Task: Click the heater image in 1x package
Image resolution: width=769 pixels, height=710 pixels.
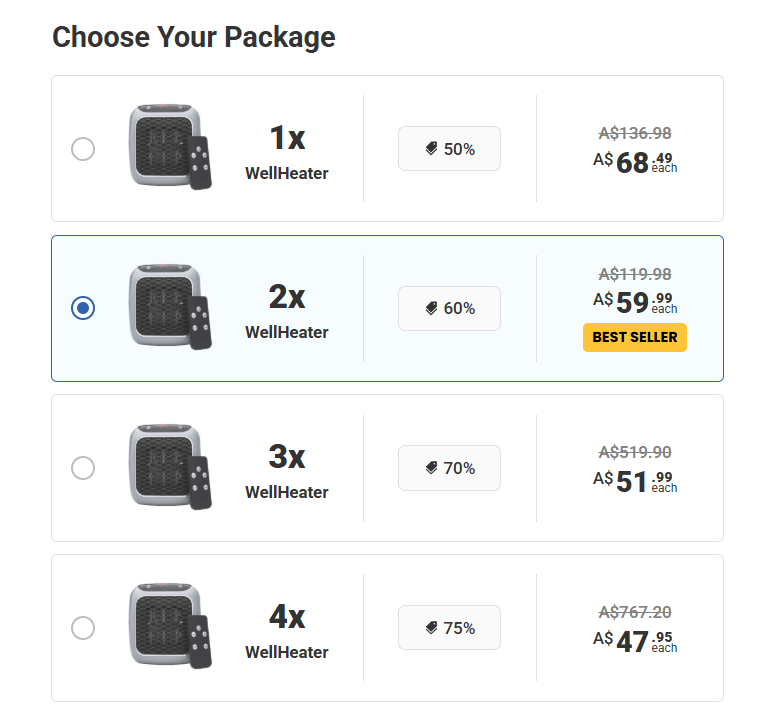Action: [x=170, y=147]
